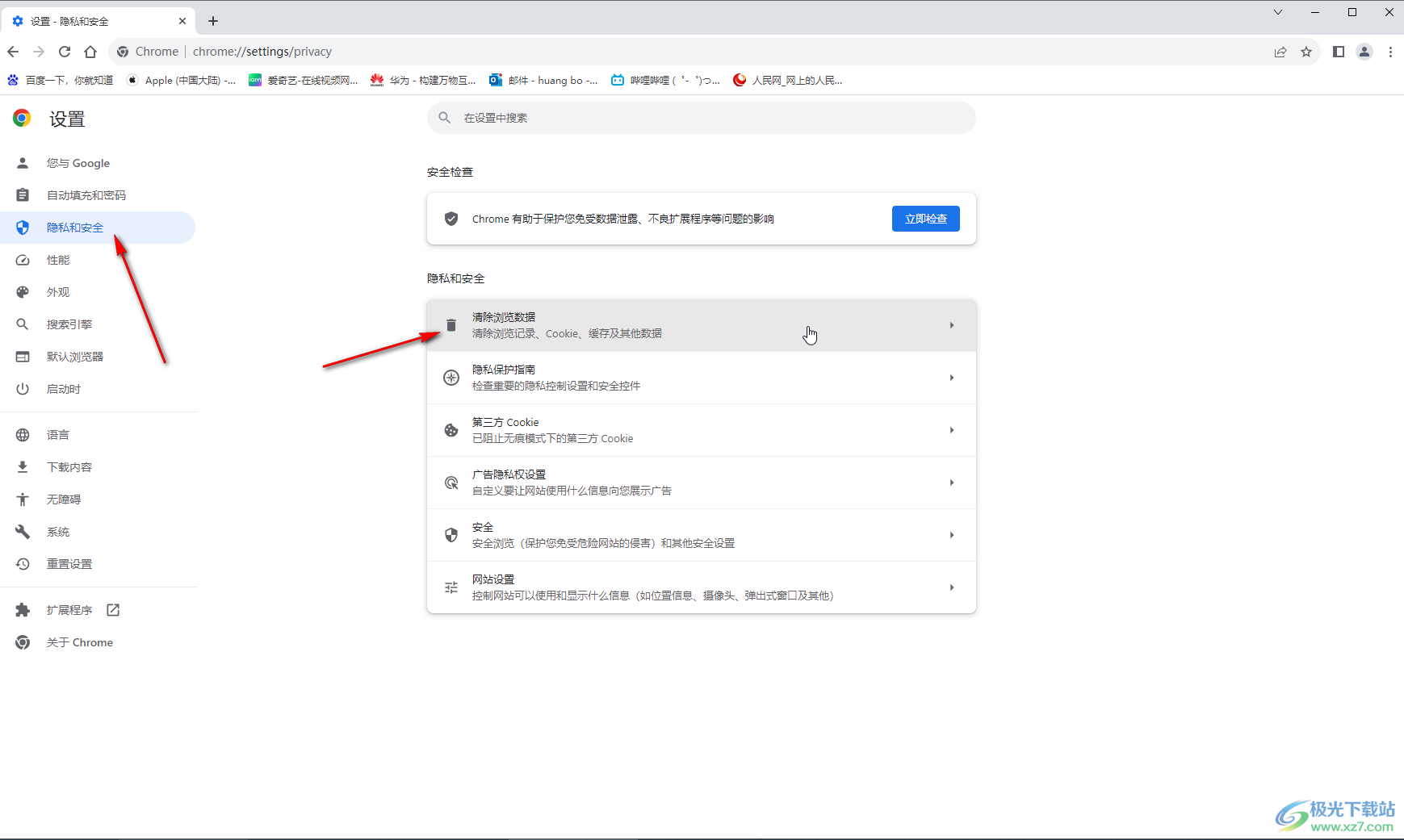The image size is (1404, 840).
Task: Open the 百度一下 bookmark
Action: (61, 80)
